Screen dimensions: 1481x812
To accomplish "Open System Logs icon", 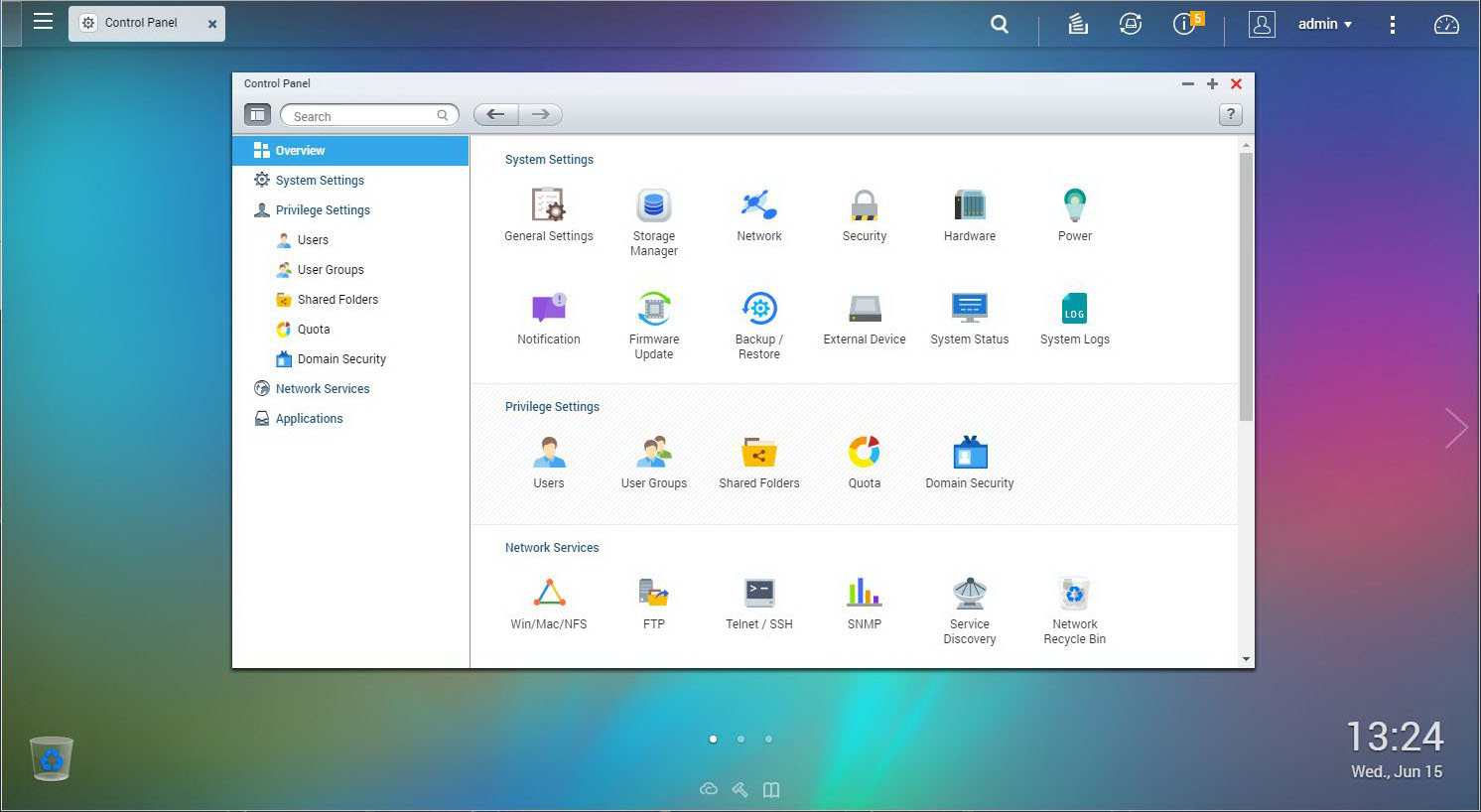I will pyautogui.click(x=1074, y=310).
